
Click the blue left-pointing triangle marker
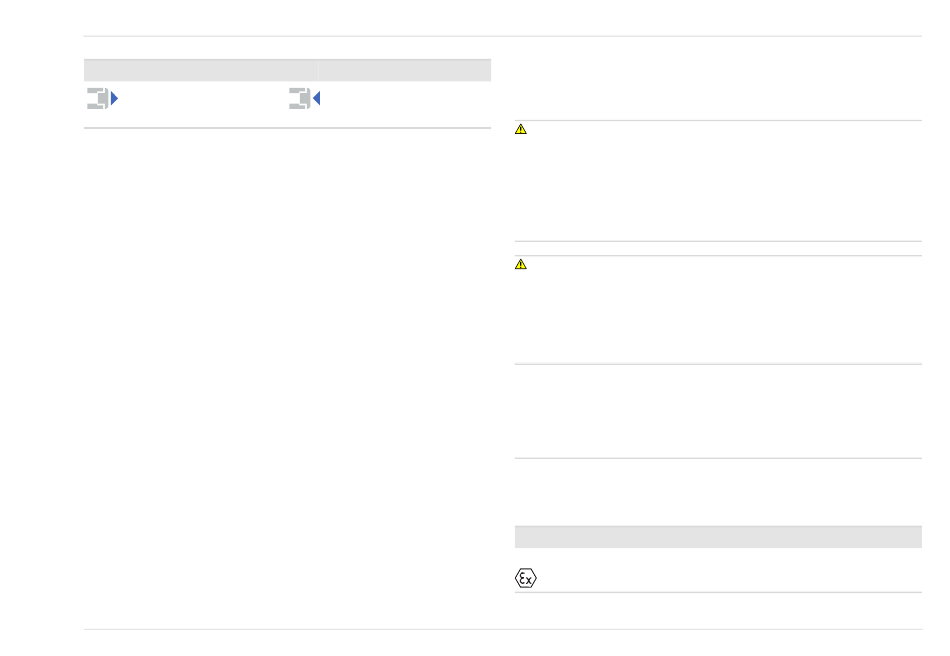pyautogui.click(x=316, y=98)
